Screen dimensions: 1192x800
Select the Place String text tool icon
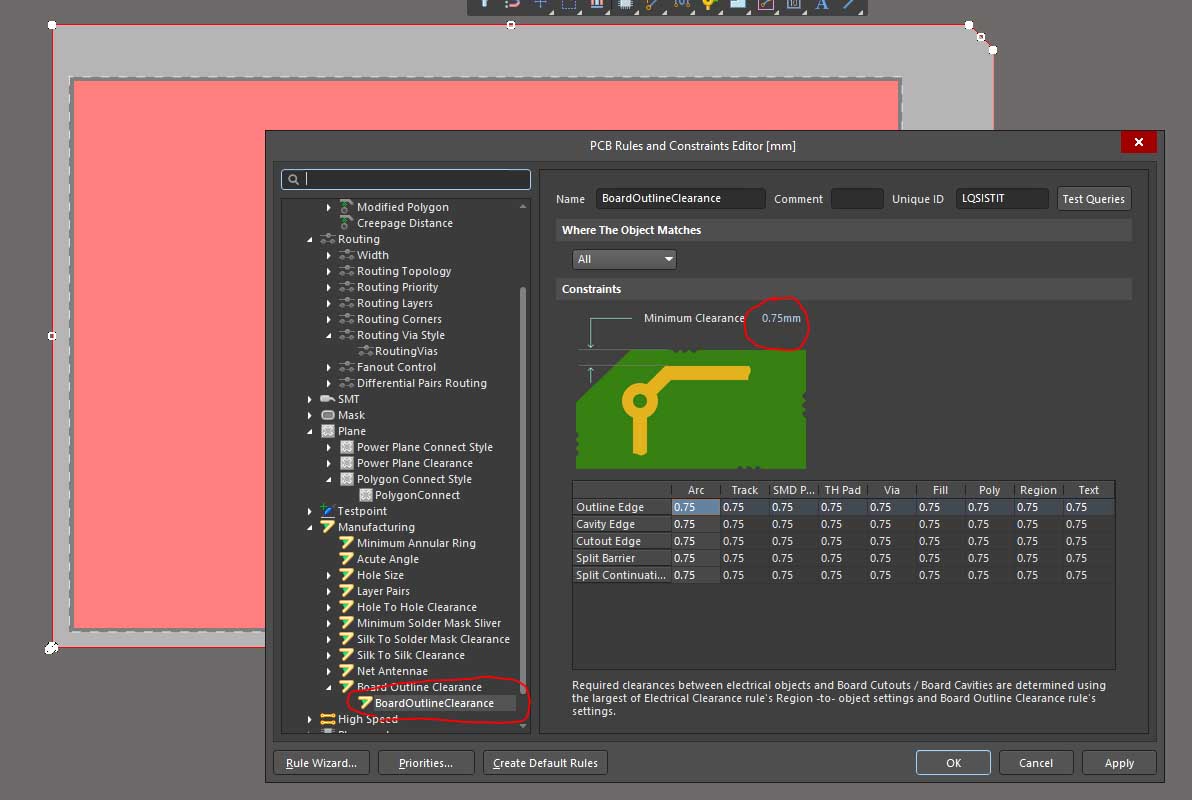(822, 5)
